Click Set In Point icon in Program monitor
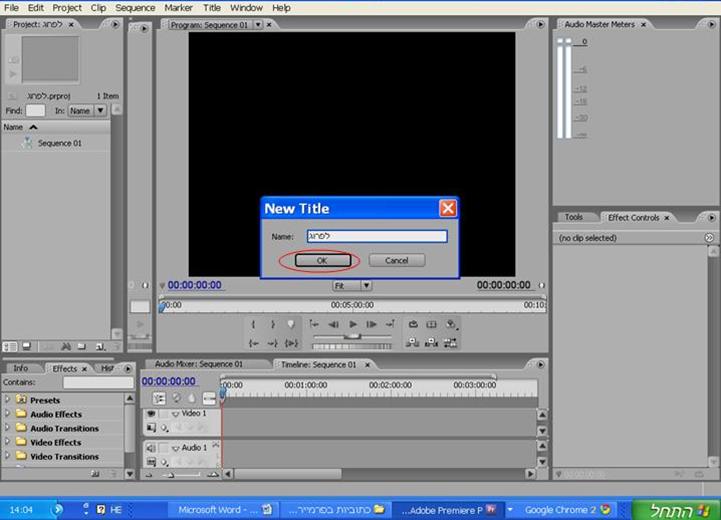 point(253,325)
